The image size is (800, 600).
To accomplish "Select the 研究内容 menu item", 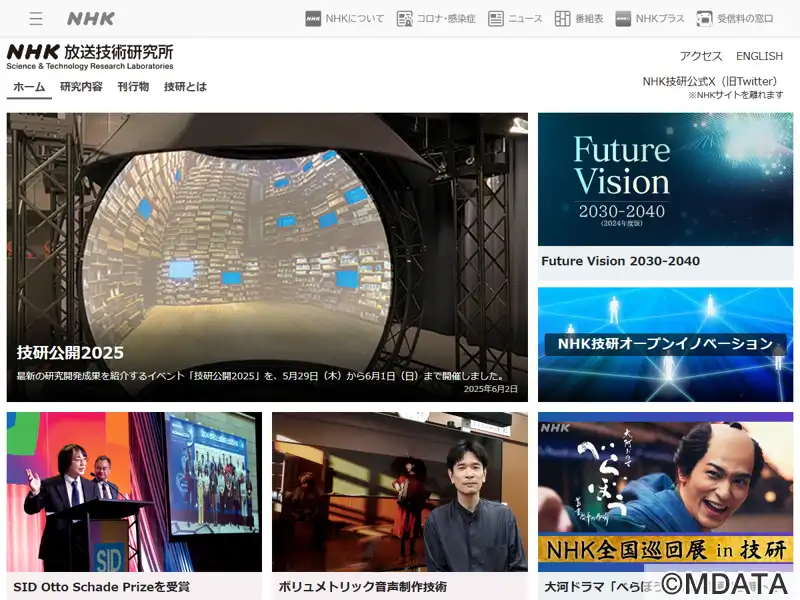I will click(81, 87).
